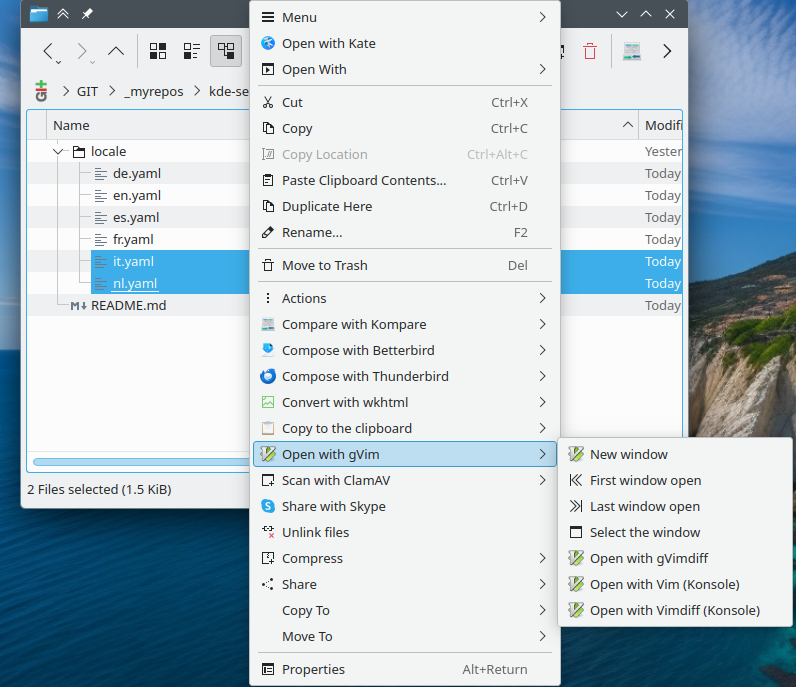Click the Kompare toolbar icon
796x687 pixels.
coord(632,51)
